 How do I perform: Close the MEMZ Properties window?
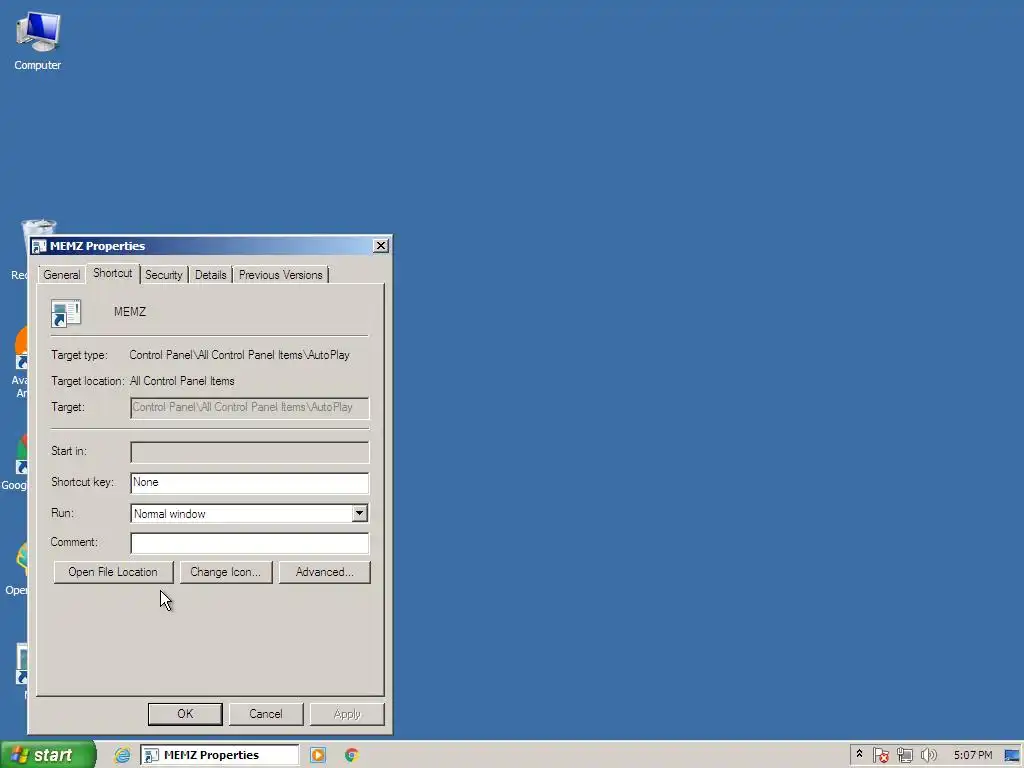(381, 246)
